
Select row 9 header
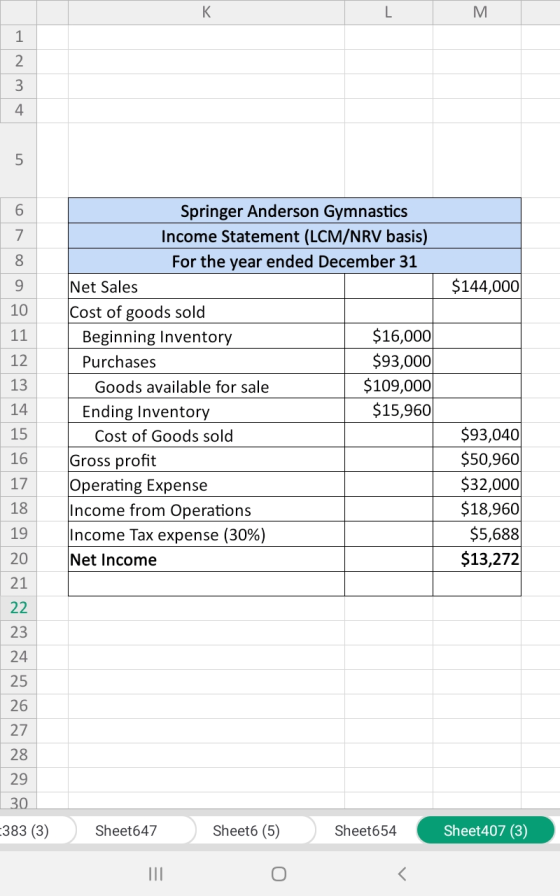click(18, 285)
